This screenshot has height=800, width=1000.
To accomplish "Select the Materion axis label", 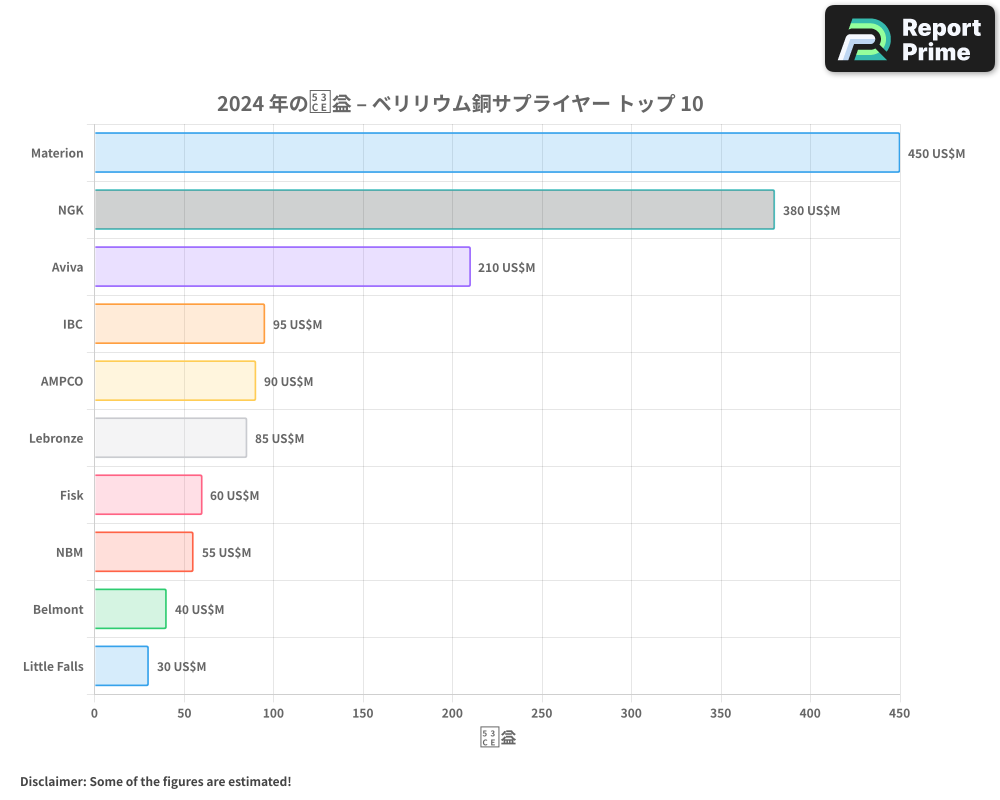I will [57, 153].
